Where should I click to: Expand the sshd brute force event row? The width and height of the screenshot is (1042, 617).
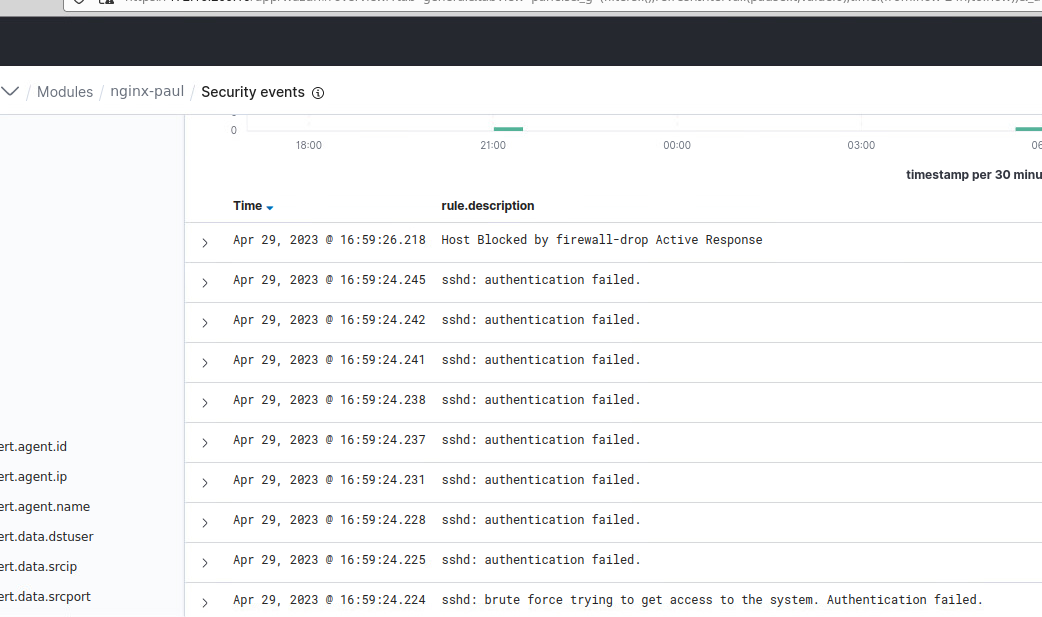(x=205, y=603)
